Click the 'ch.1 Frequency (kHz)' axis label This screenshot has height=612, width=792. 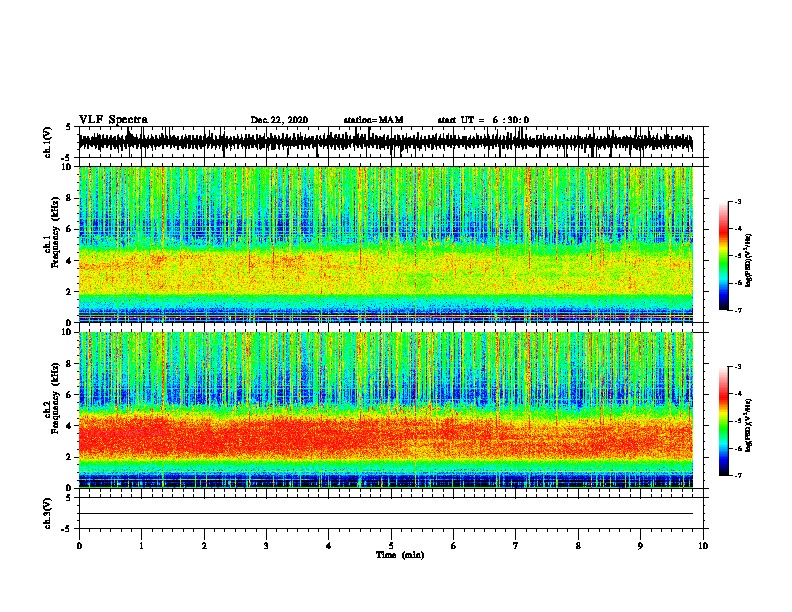(x=56, y=231)
